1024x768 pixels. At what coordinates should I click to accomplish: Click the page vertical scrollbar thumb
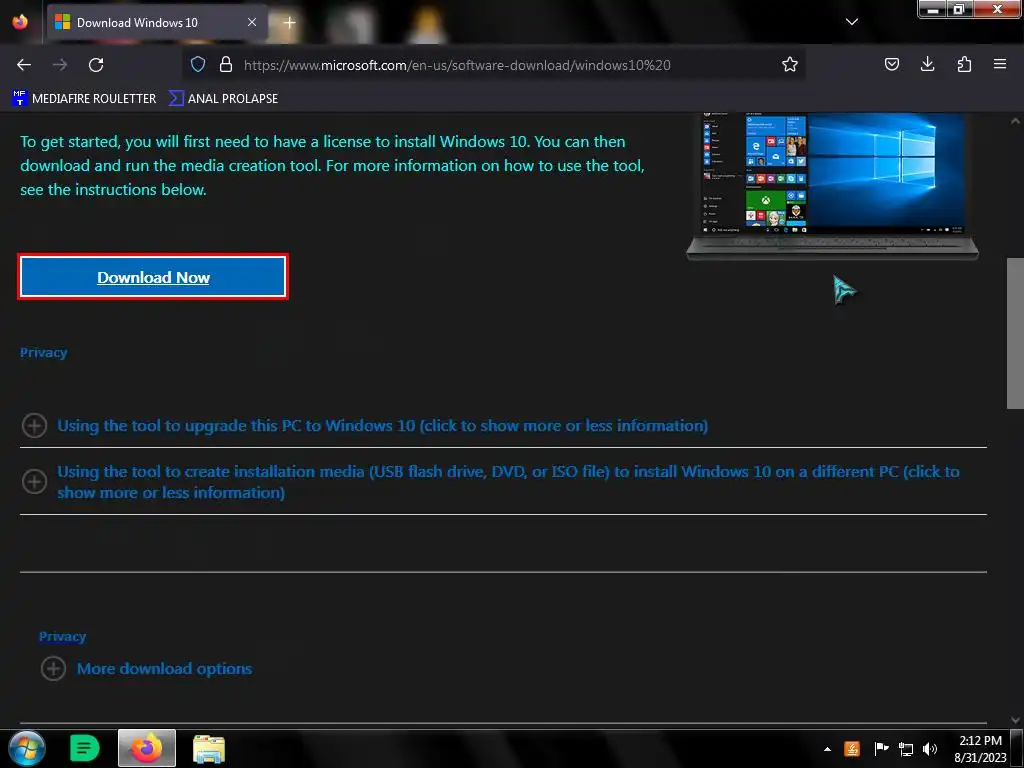1015,333
